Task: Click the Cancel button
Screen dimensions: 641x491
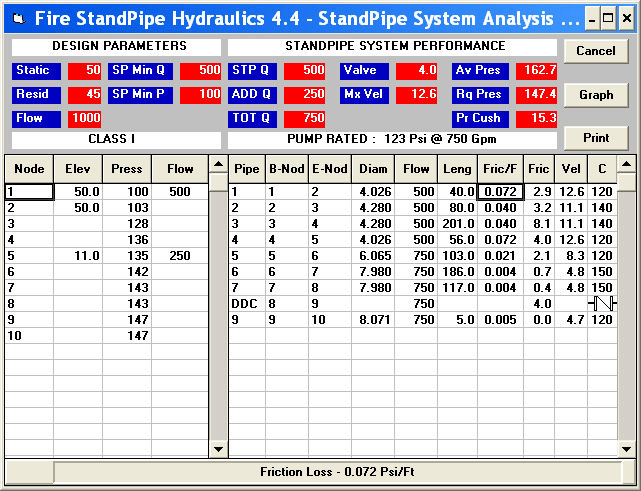Action: (x=596, y=51)
